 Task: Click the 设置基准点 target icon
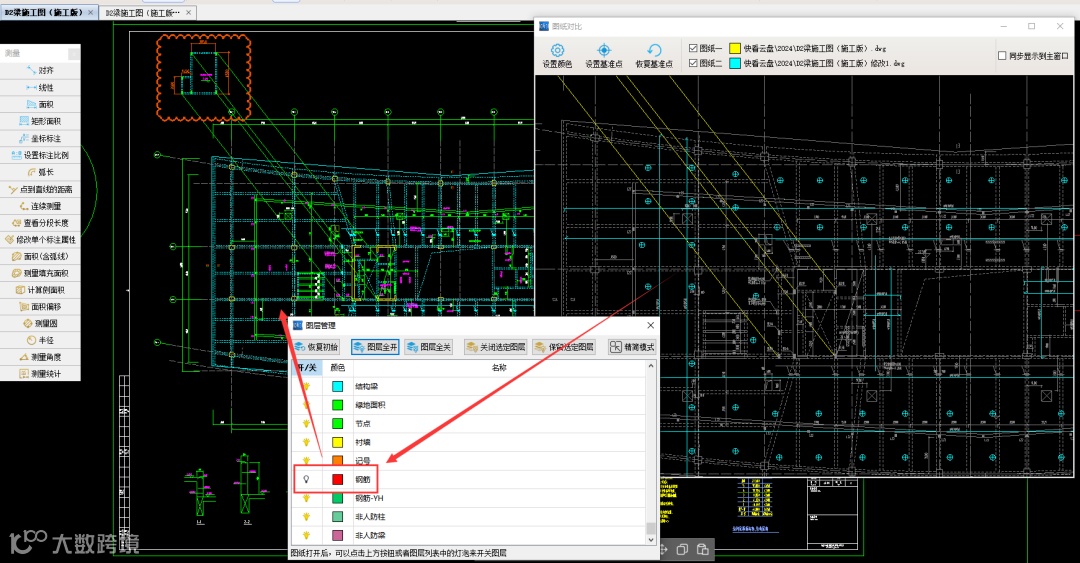604,50
